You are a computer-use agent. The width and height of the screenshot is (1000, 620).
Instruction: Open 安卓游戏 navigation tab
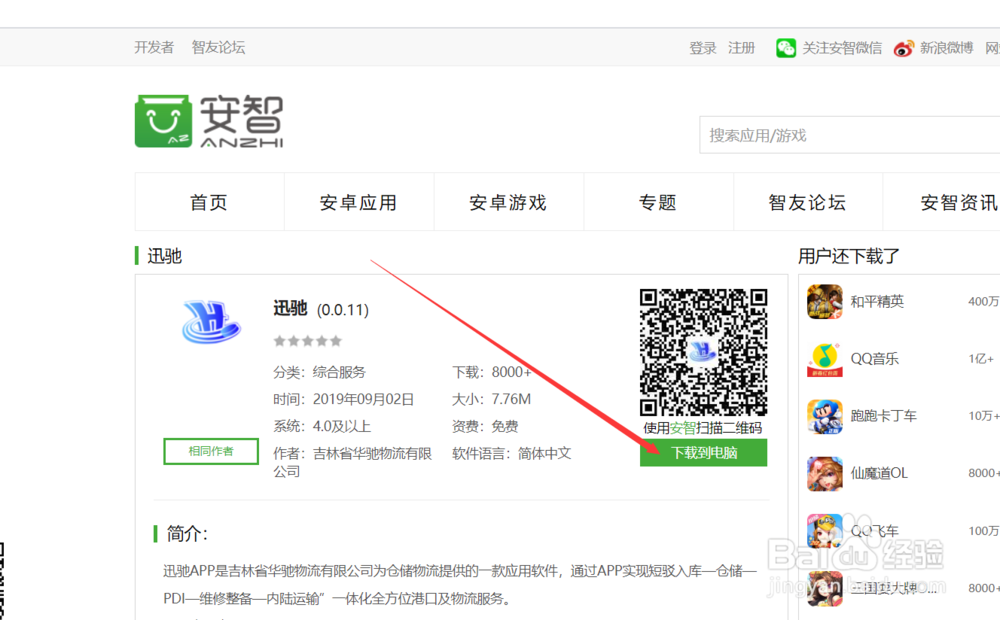click(x=508, y=202)
